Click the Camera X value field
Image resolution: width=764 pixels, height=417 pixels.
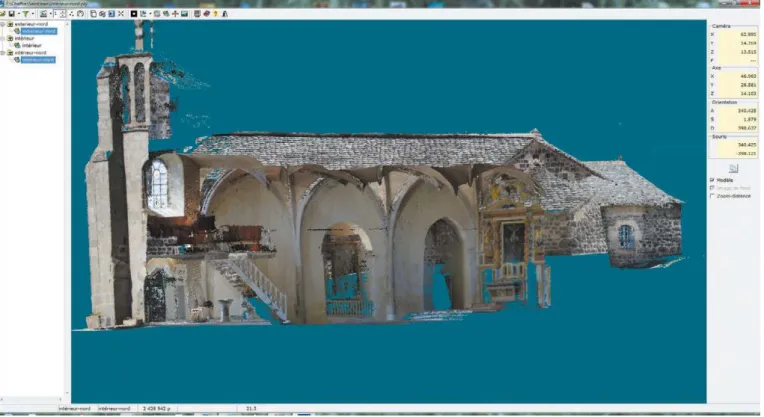pos(738,35)
